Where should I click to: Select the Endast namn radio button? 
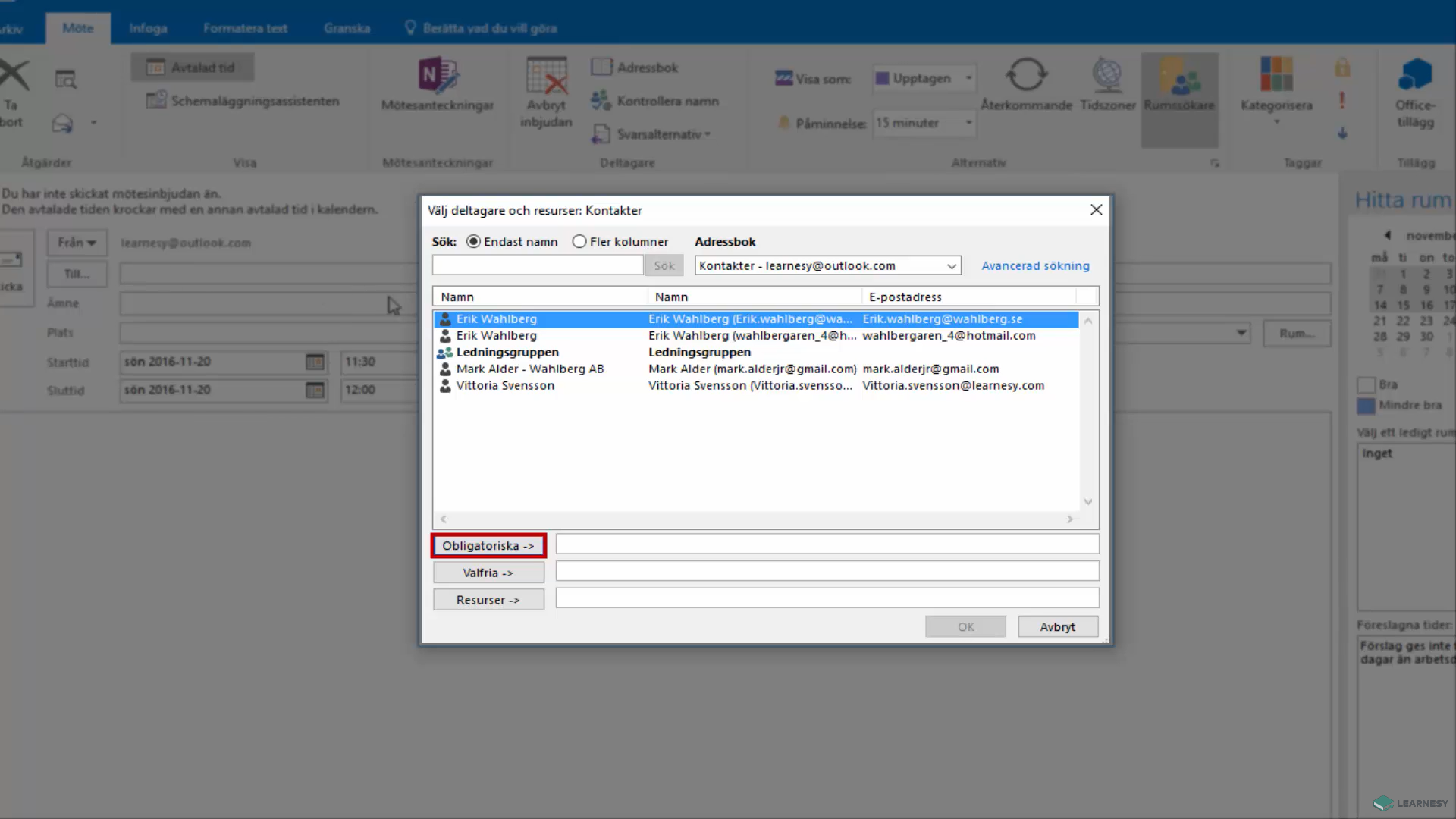pos(473,241)
